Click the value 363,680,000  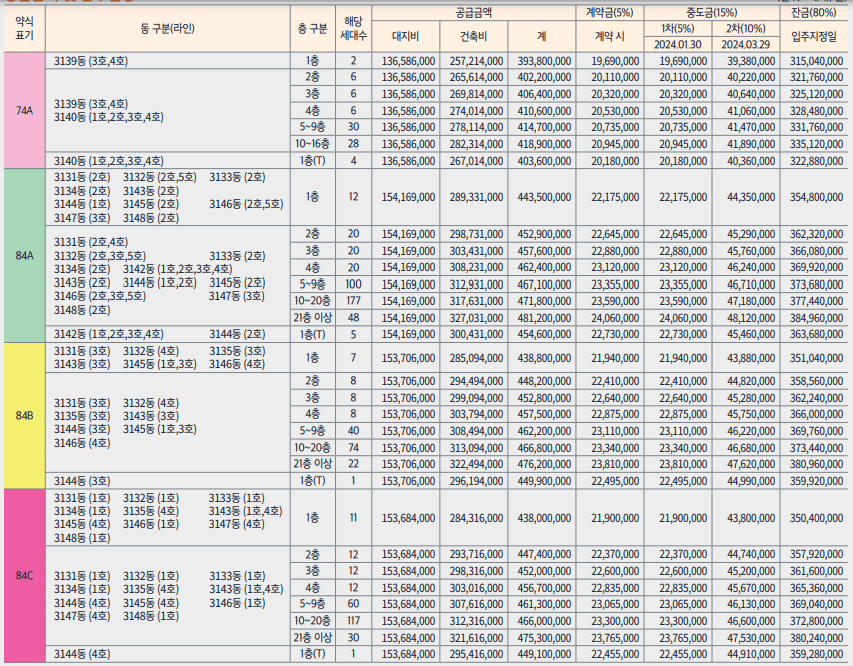817,334
